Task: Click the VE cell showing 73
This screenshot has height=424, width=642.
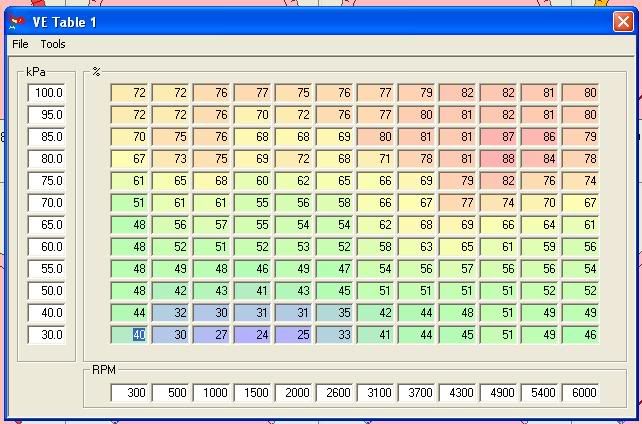Action: click(171, 159)
